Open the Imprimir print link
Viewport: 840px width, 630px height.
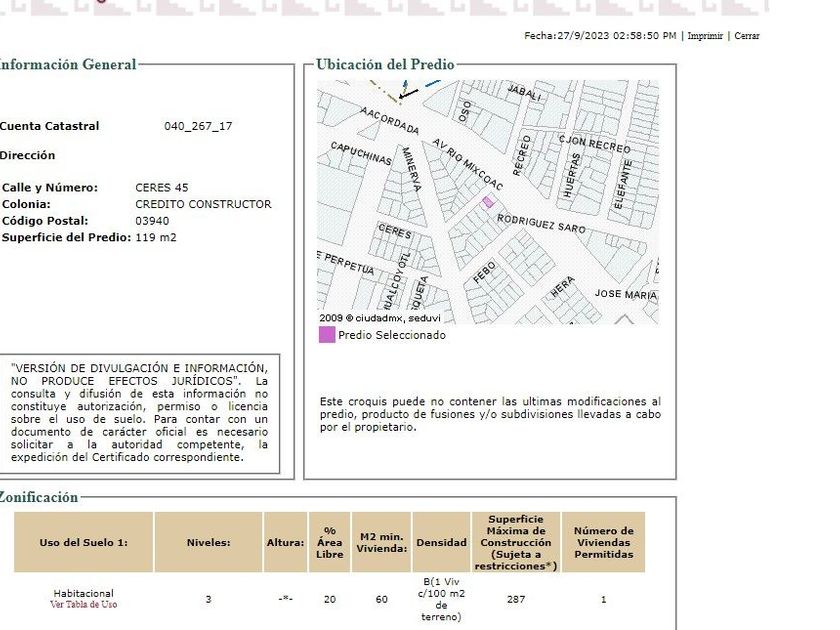click(705, 36)
